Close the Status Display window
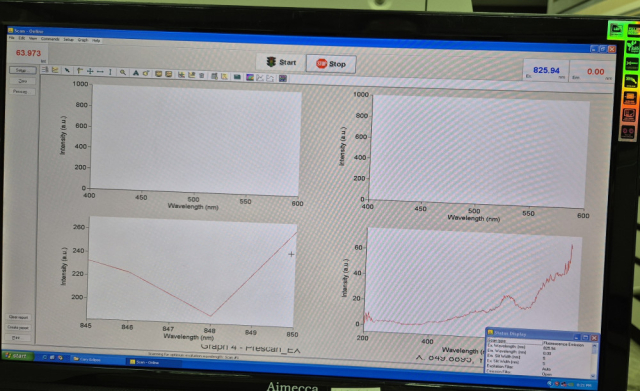This screenshot has width=640, height=391. click(x=595, y=338)
